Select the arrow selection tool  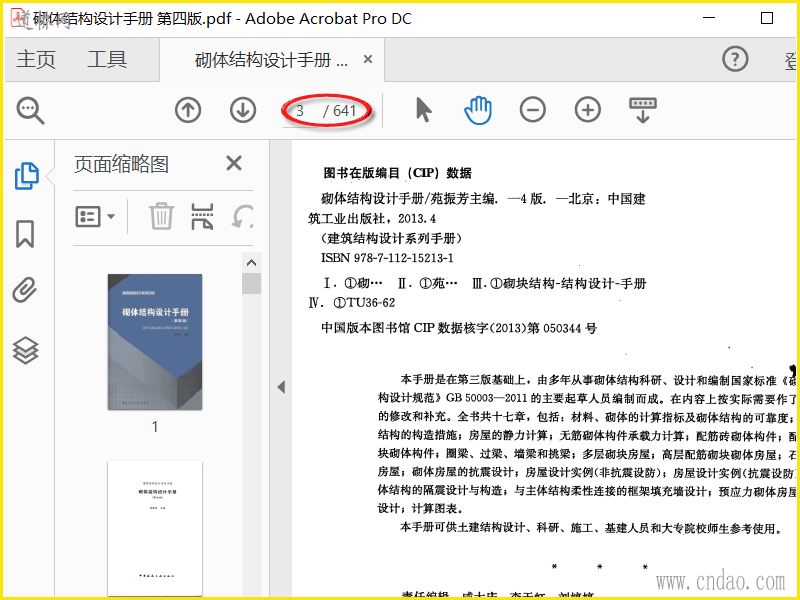coord(423,110)
